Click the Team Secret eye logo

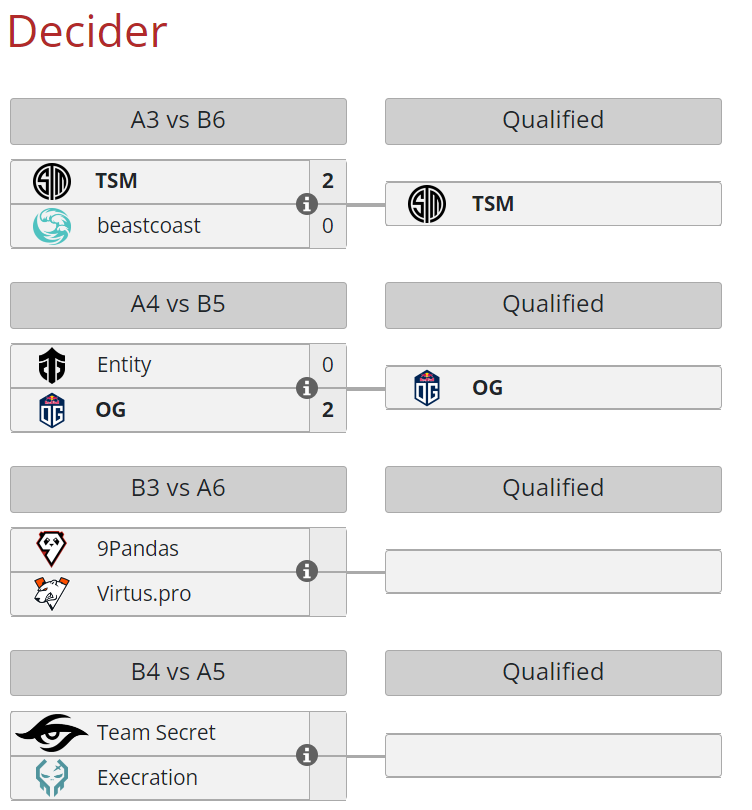(52, 733)
